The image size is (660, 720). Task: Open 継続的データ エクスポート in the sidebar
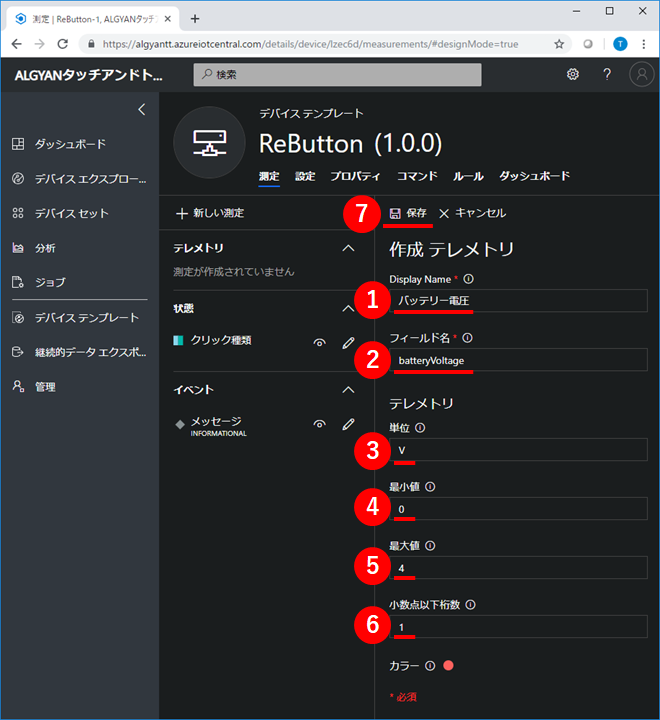pyautogui.click(x=79, y=352)
